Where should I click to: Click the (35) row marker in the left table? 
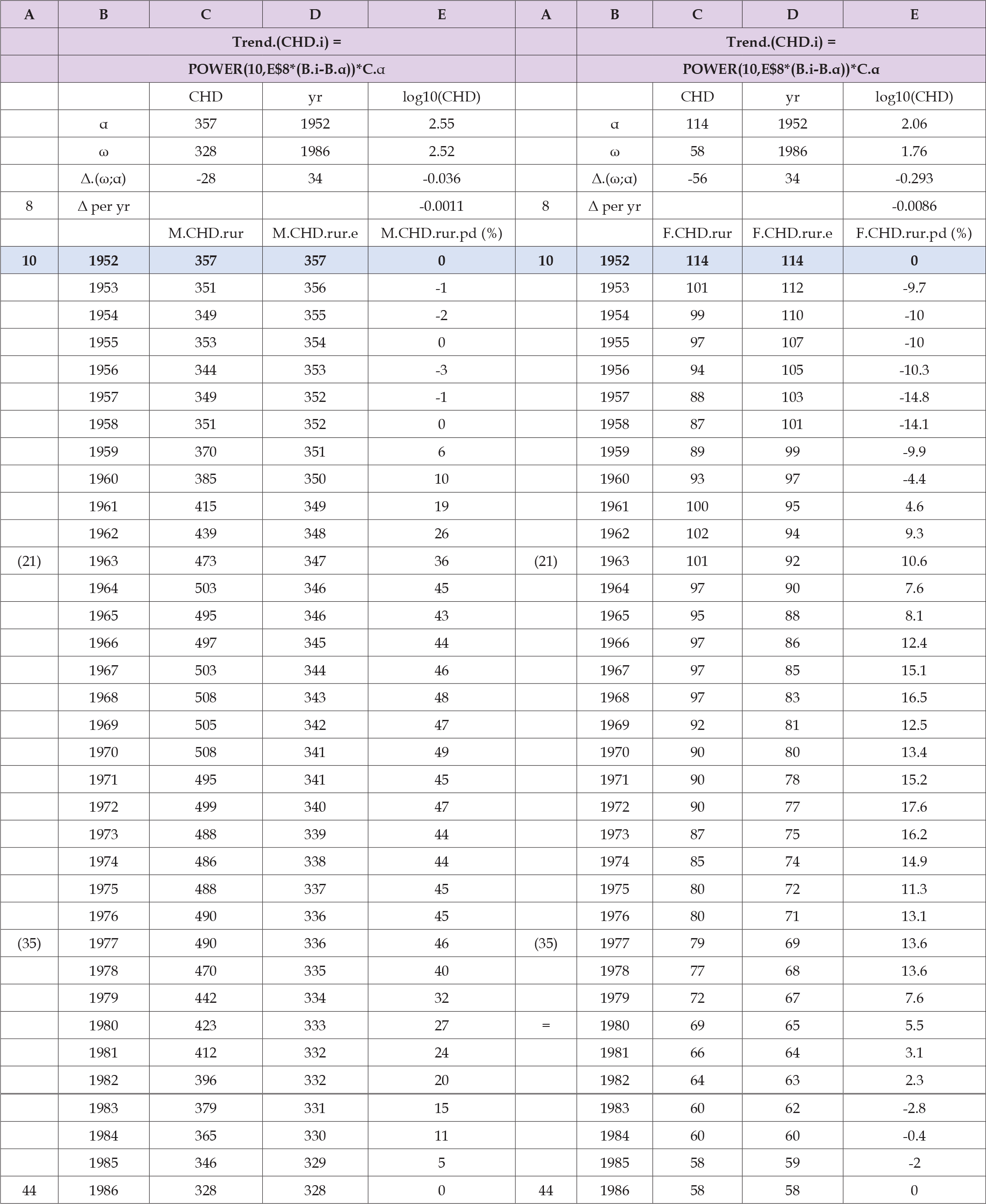coord(29,943)
